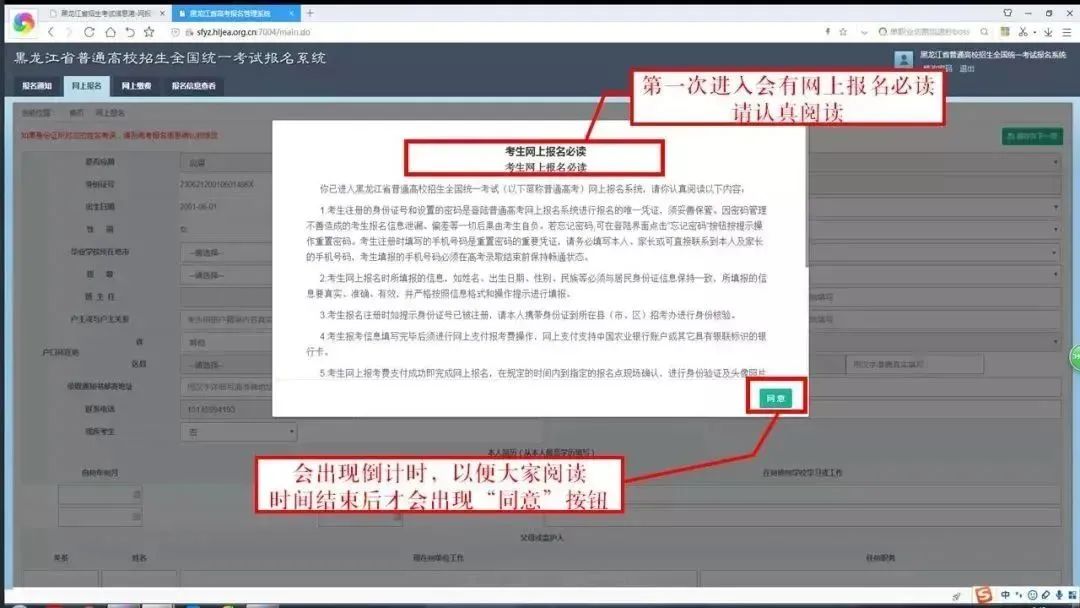1080x608 pixels.
Task: Click the search magnifier icon in the browser search box
Action: coord(984,32)
